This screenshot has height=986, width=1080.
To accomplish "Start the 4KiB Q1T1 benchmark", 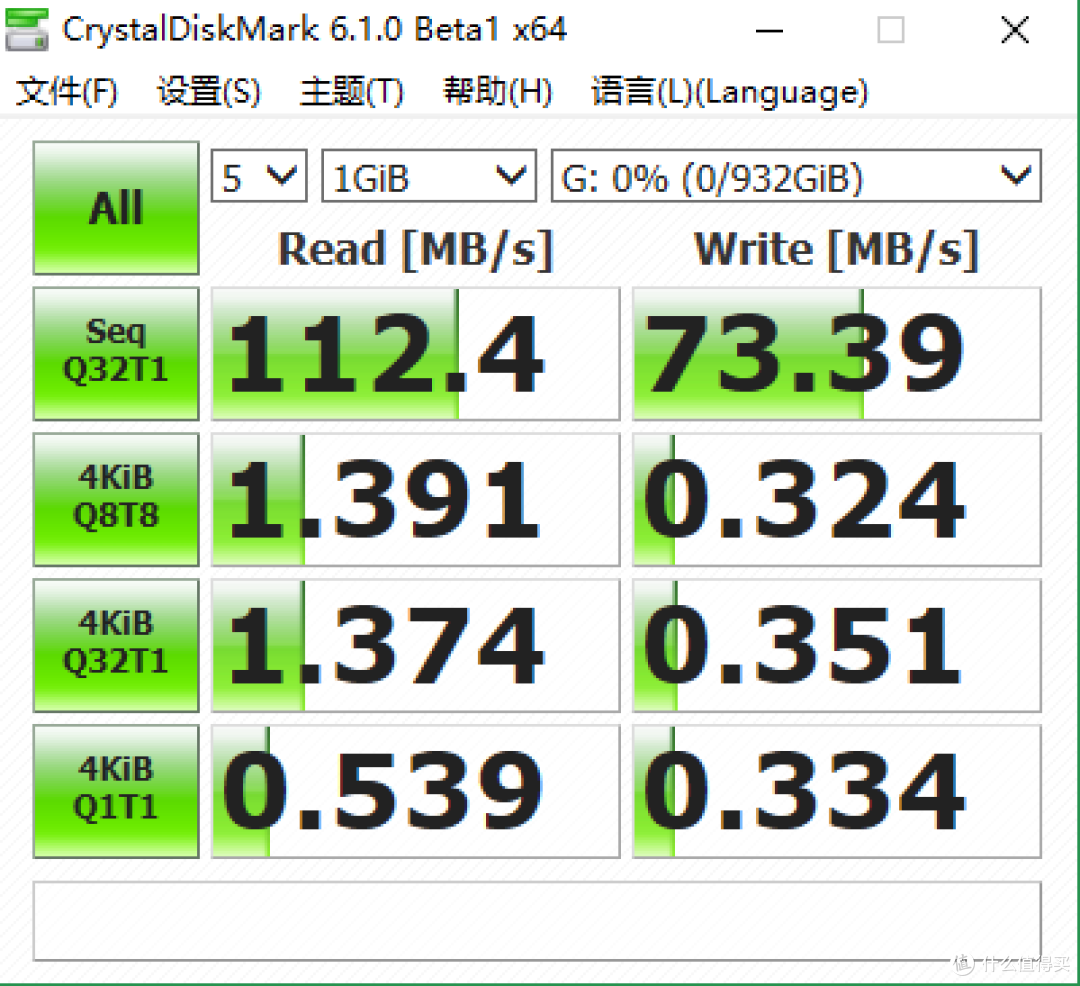I will pos(116,791).
